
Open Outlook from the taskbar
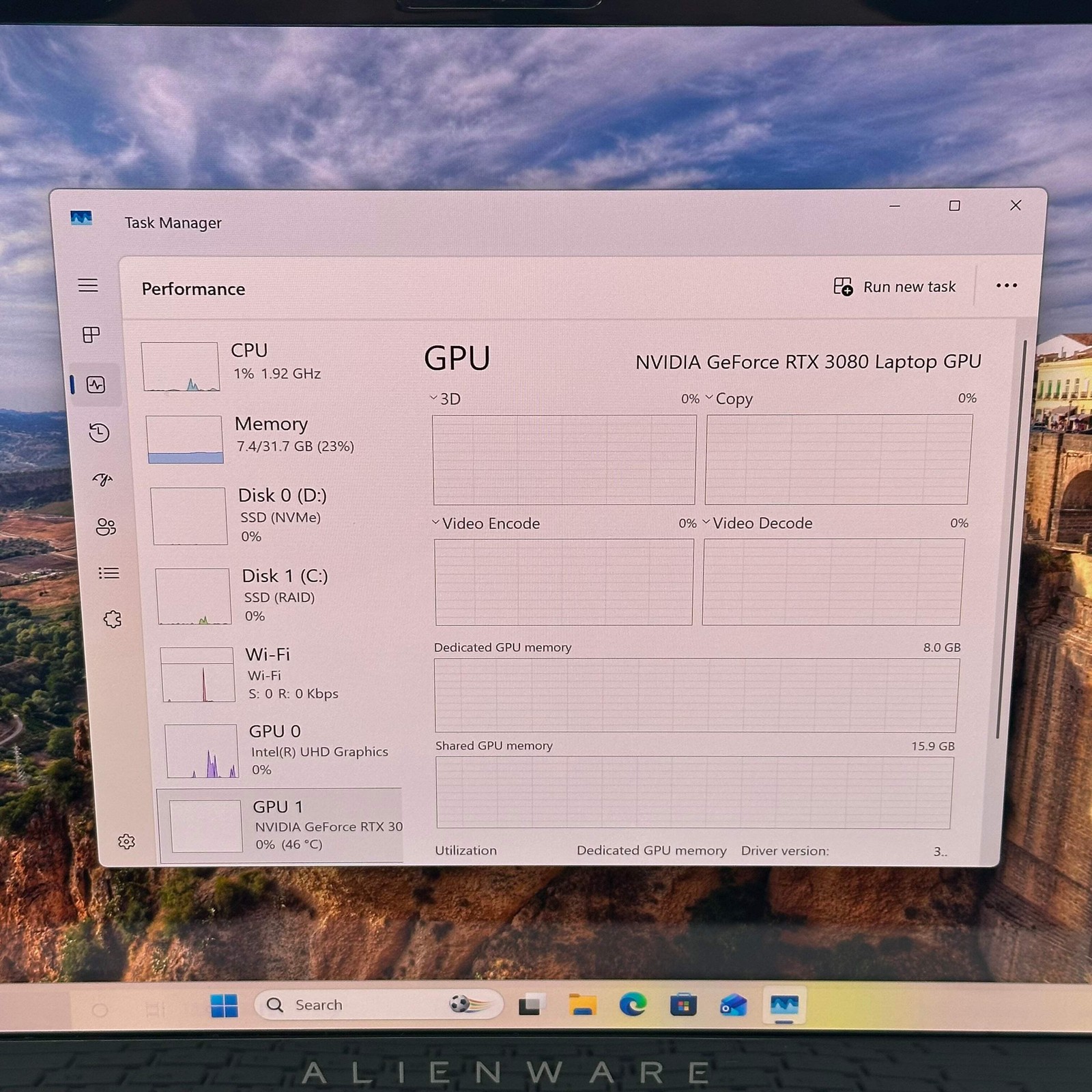click(x=734, y=1005)
